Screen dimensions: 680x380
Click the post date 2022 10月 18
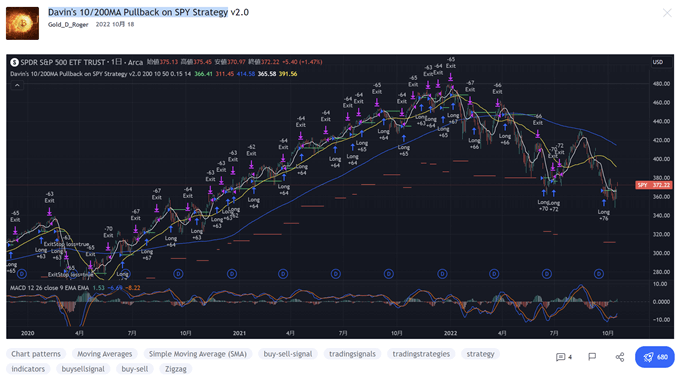pyautogui.click(x=114, y=24)
